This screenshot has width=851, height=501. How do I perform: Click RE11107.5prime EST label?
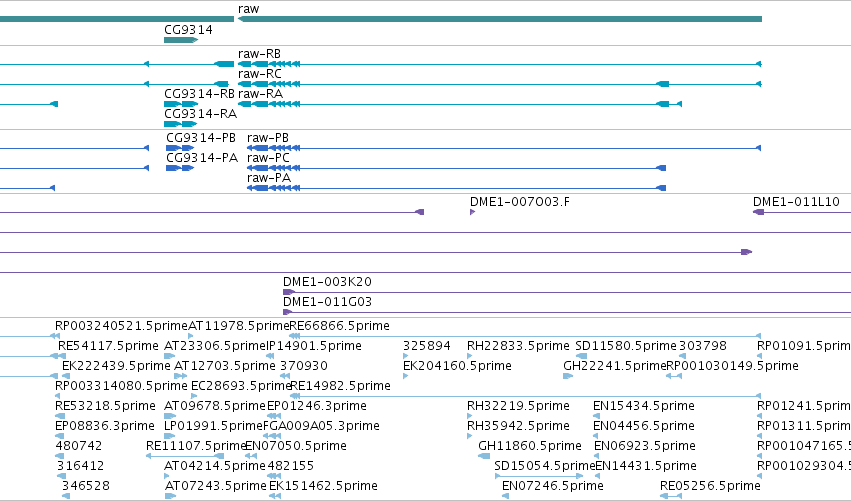(196, 446)
